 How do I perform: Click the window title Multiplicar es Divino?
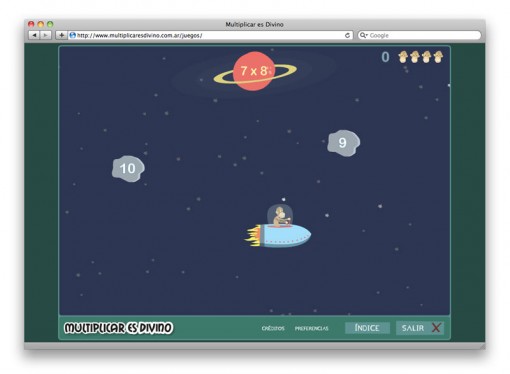point(254,24)
